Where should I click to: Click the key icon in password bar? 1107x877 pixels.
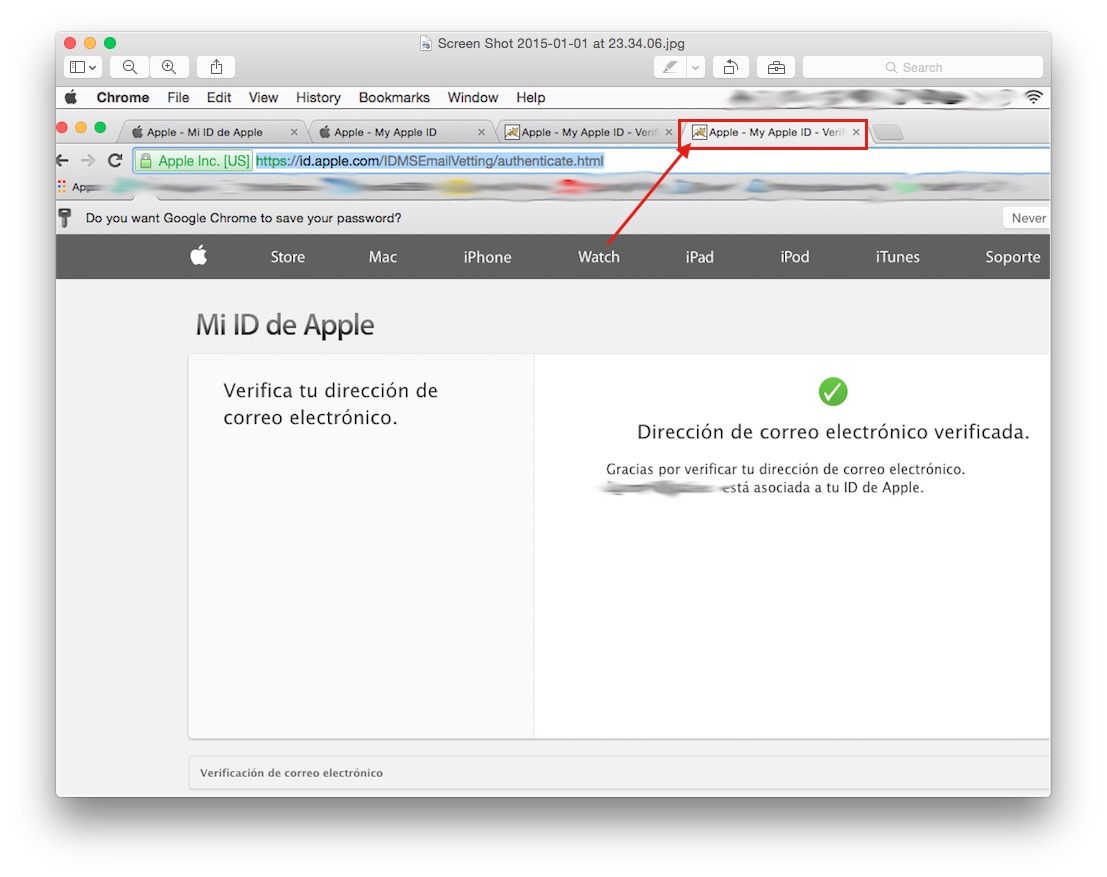(65, 217)
